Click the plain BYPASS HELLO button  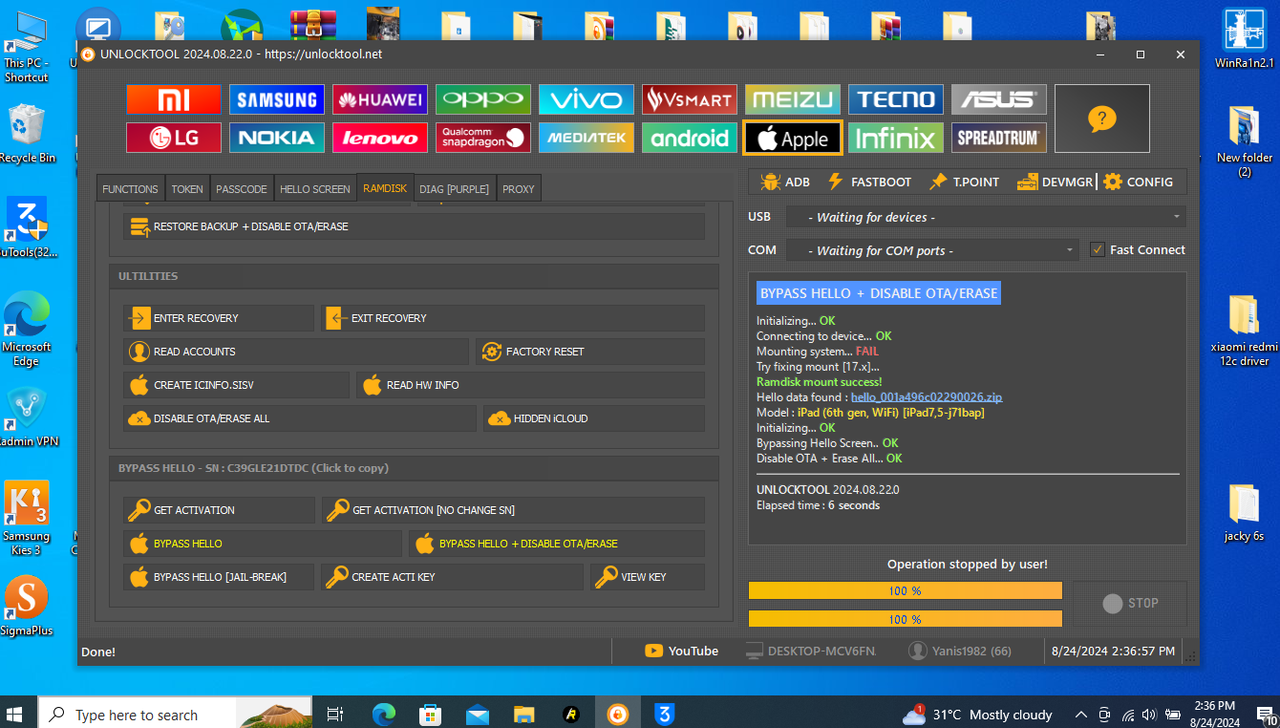coord(263,544)
